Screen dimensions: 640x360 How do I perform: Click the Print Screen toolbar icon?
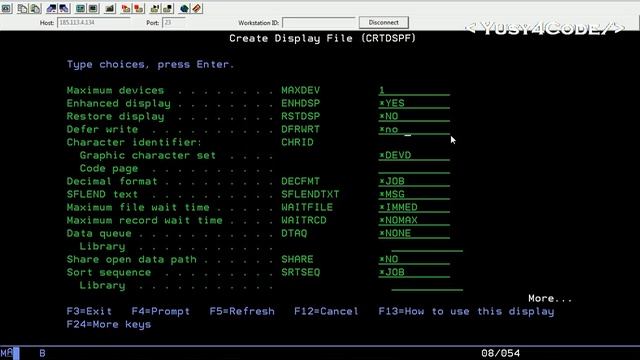tap(6, 8)
